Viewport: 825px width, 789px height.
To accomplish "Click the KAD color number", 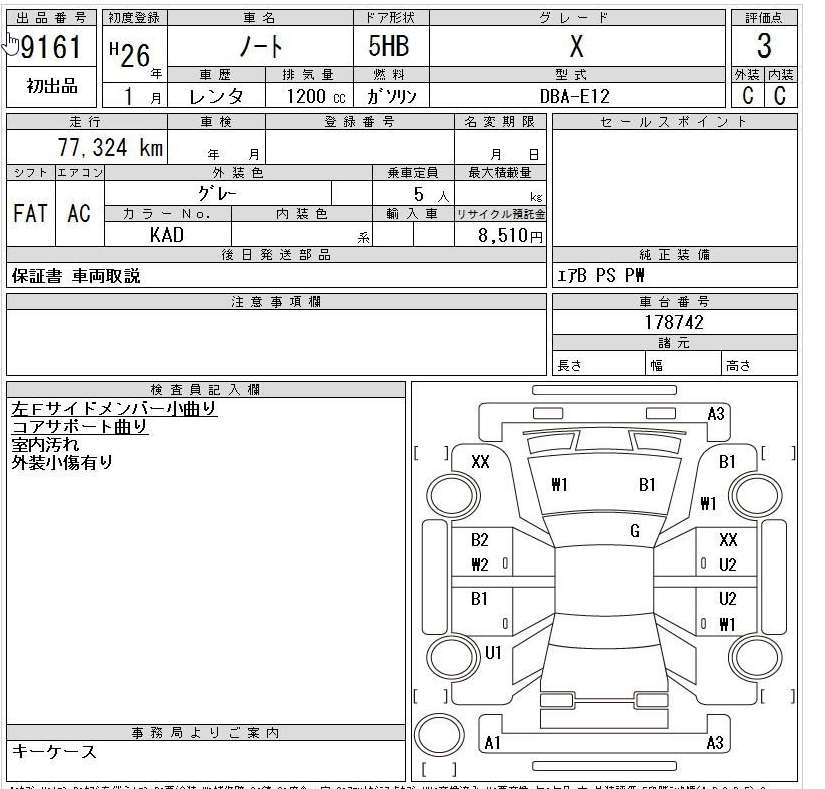I will (x=167, y=236).
